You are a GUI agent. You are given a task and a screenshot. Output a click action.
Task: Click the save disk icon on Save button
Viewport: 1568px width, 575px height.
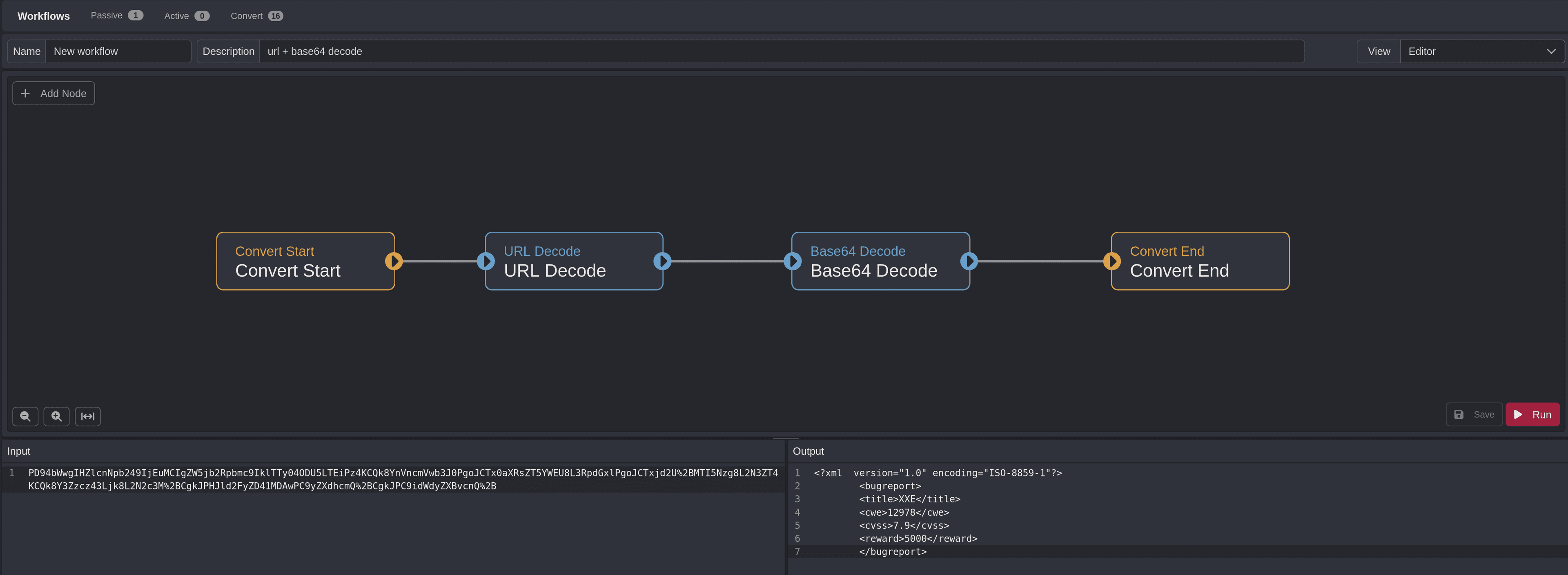(x=1459, y=414)
